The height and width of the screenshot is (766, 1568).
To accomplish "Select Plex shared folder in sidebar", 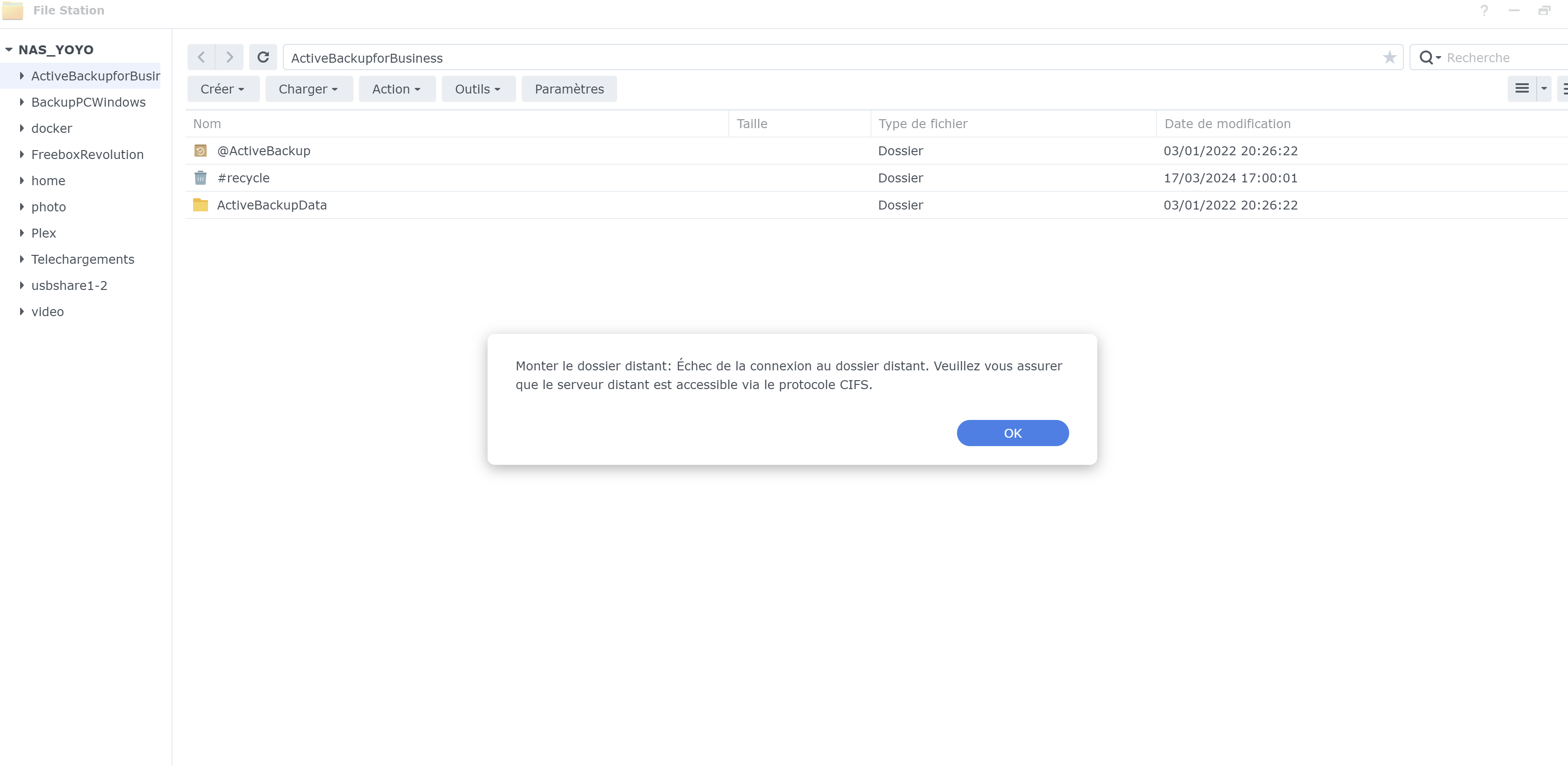I will (x=44, y=232).
